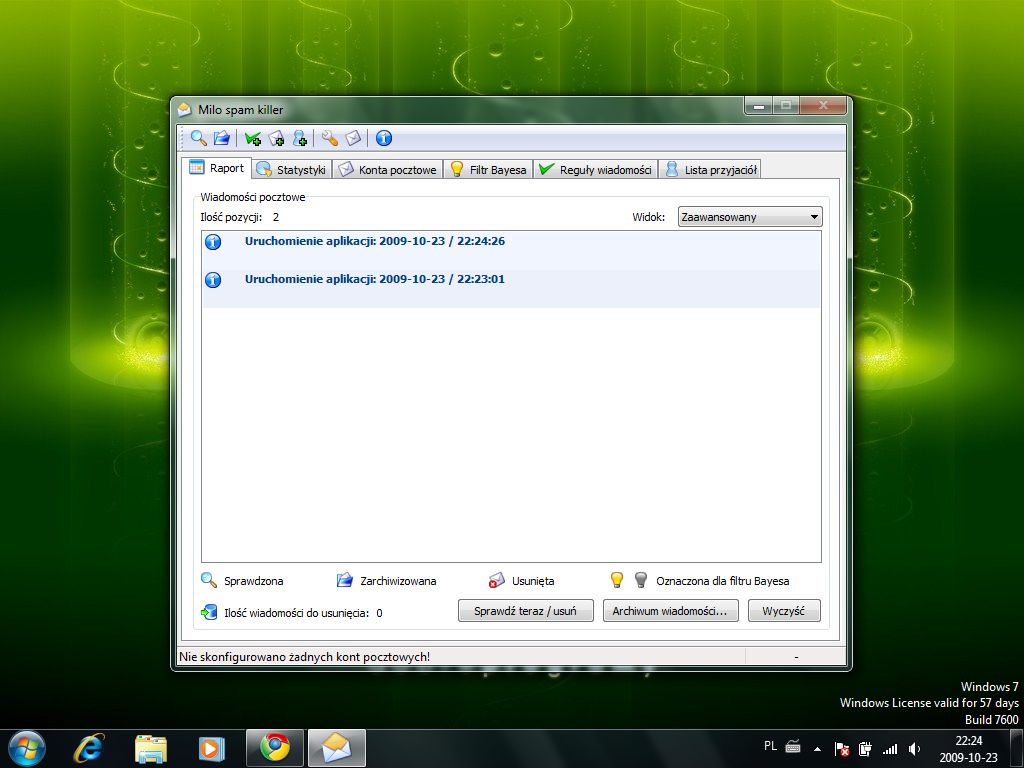
Task: Add new friend person-plus toolbar icon
Action: [x=300, y=138]
